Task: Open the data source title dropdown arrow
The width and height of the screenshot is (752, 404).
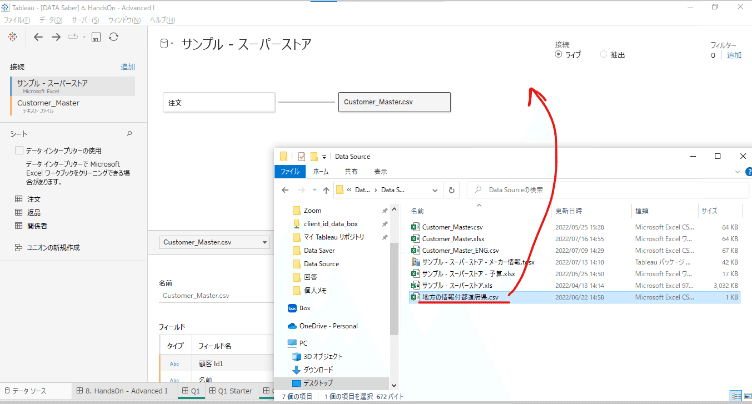Action: [x=171, y=45]
